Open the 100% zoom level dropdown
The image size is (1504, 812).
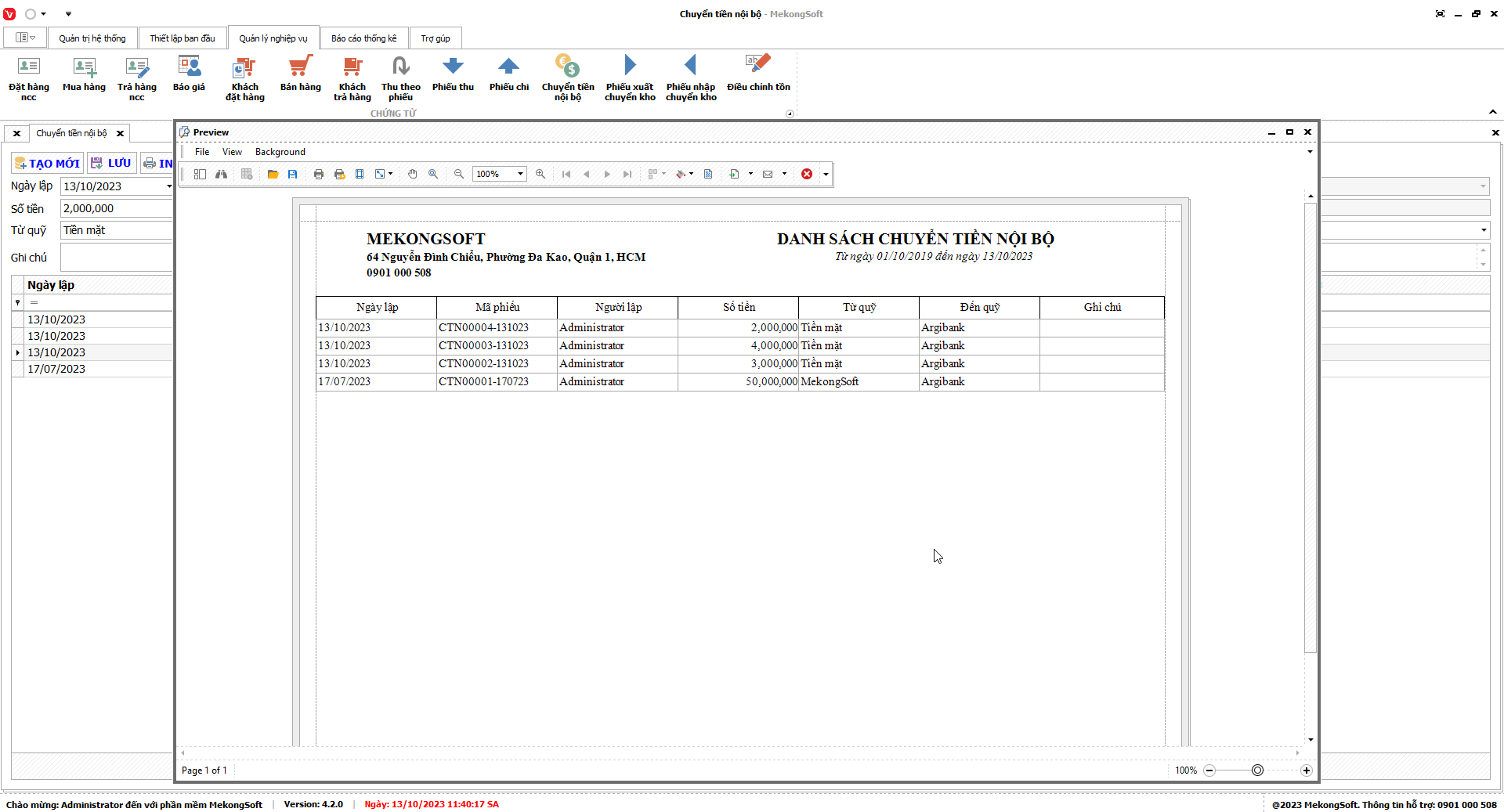(x=520, y=174)
